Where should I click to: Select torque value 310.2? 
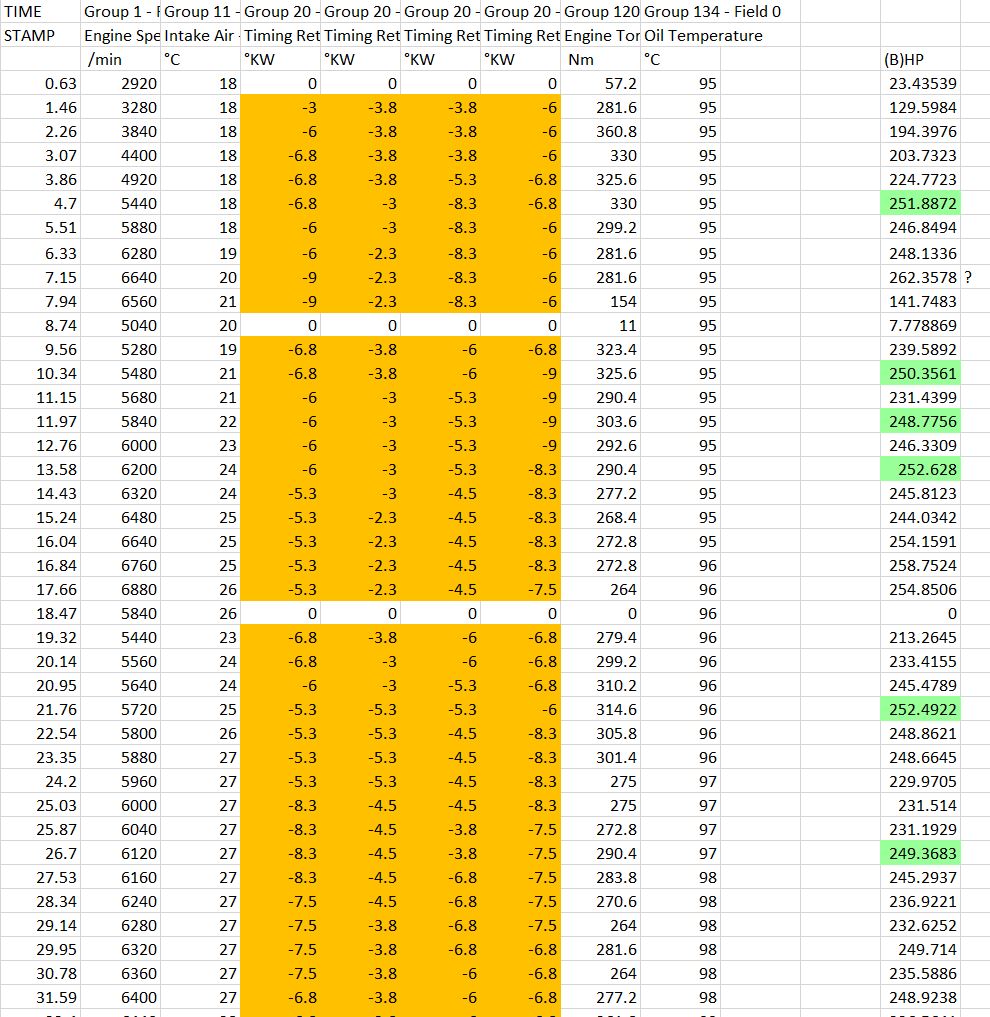click(x=601, y=686)
